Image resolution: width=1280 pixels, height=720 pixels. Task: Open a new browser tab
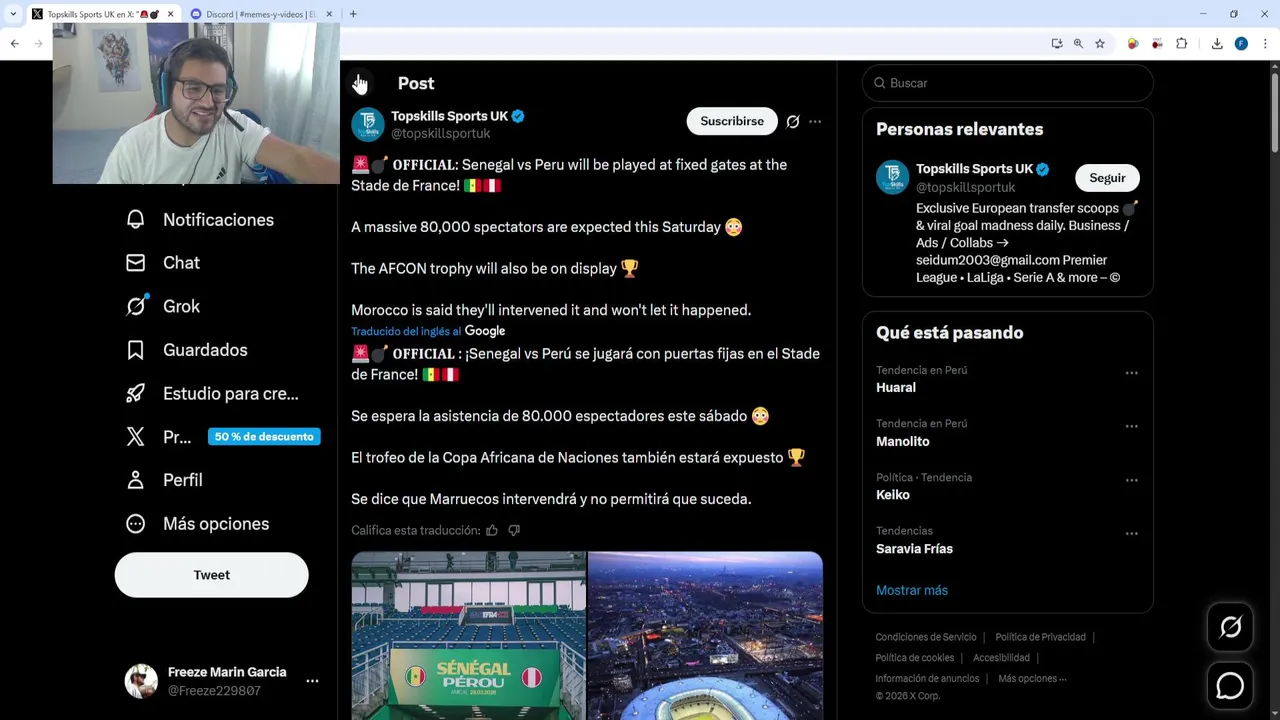tap(353, 14)
